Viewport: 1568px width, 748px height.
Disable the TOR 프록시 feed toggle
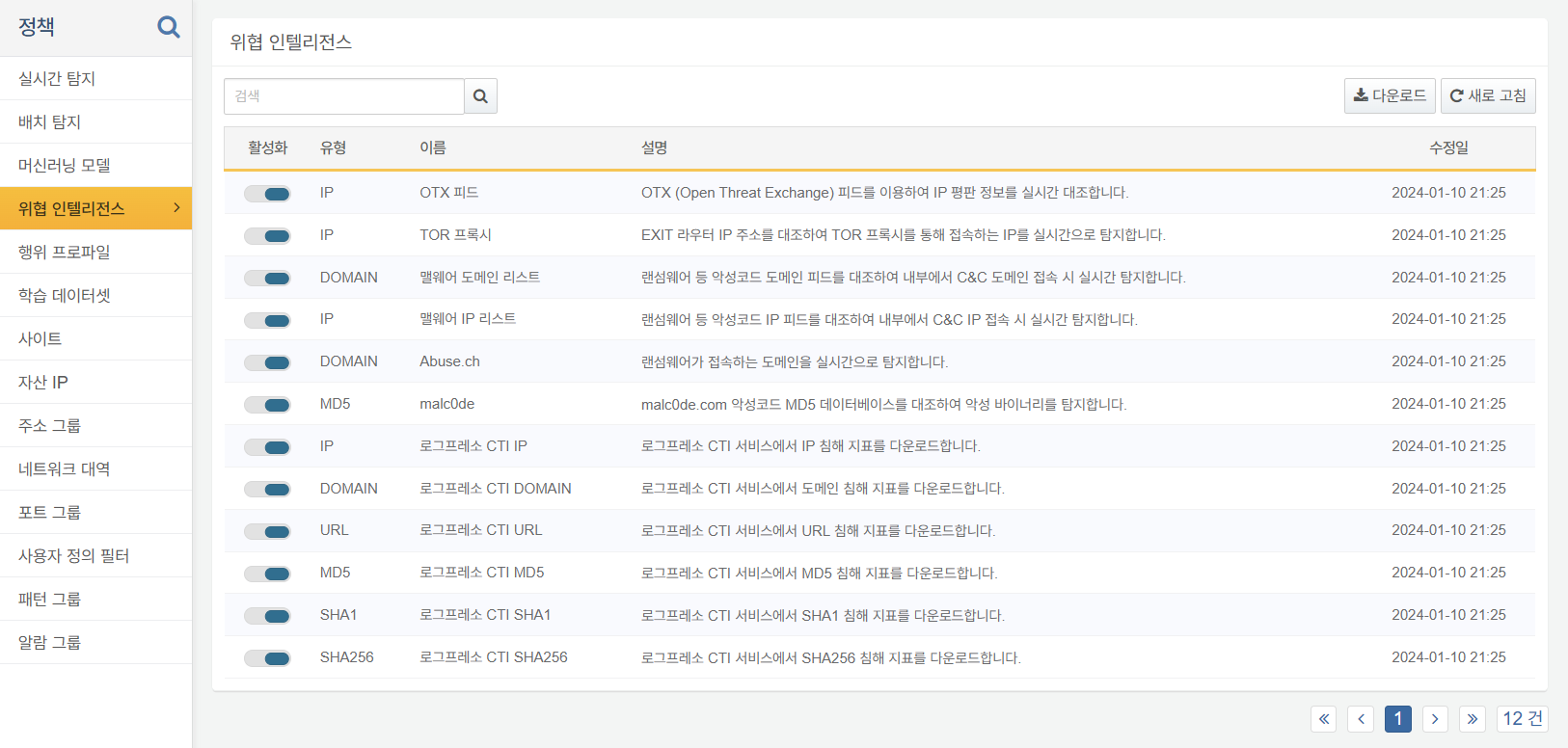(267, 236)
